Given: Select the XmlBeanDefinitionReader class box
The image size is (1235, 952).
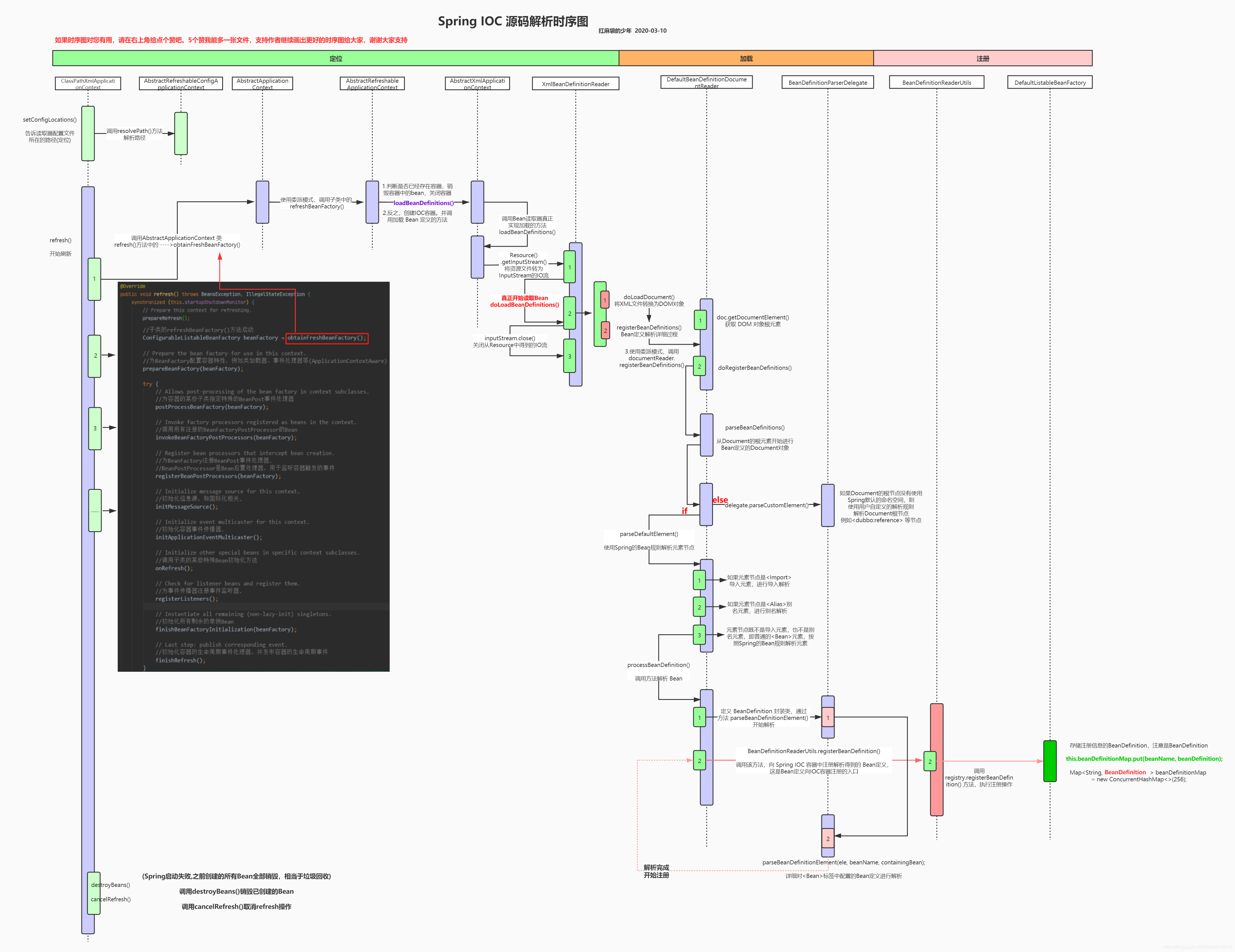Looking at the screenshot, I should (576, 84).
